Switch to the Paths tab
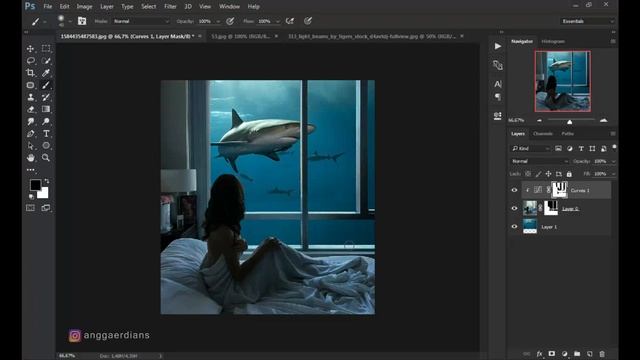Viewport: 640px width, 360px height. [567, 133]
